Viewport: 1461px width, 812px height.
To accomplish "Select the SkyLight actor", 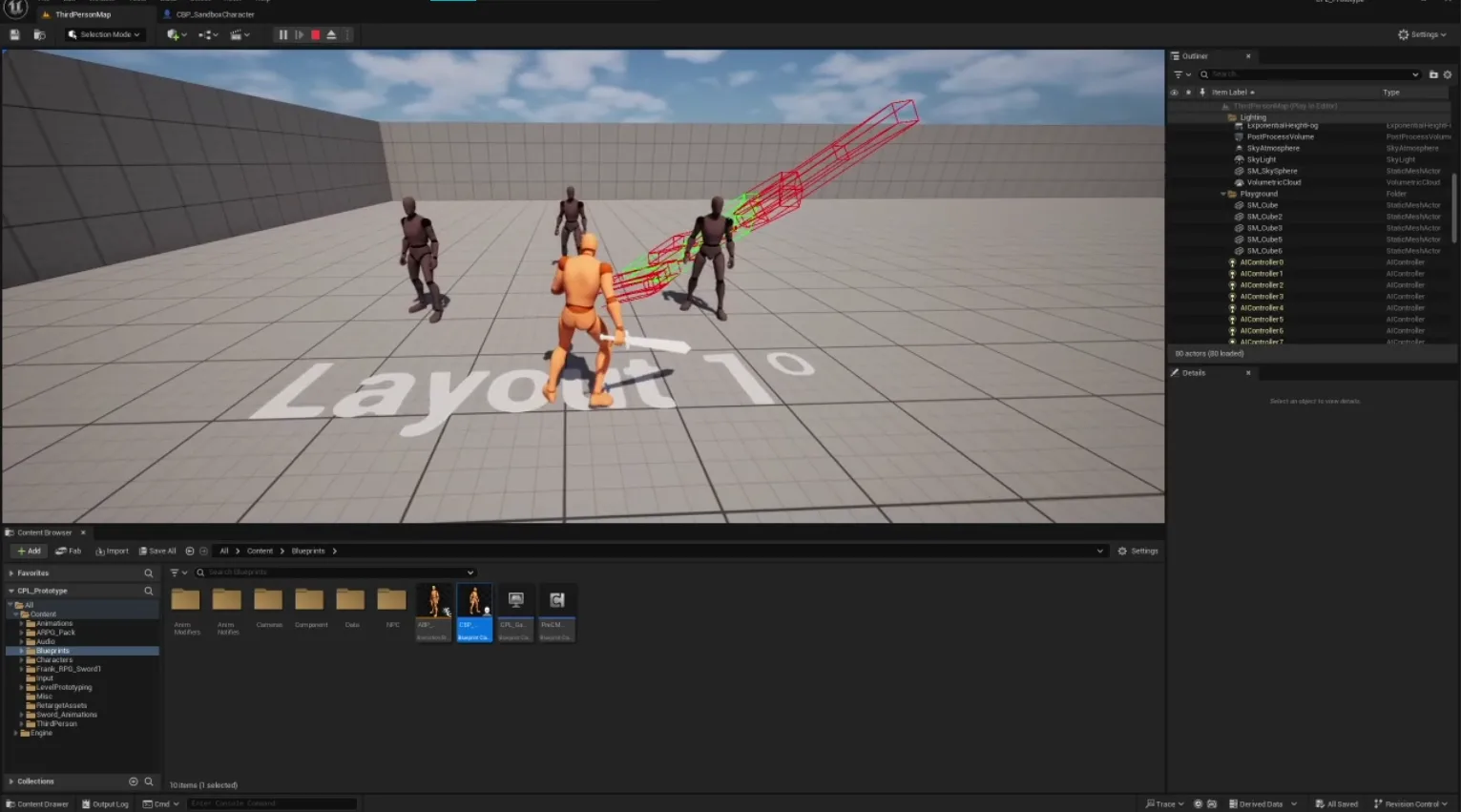I will pos(1261,159).
